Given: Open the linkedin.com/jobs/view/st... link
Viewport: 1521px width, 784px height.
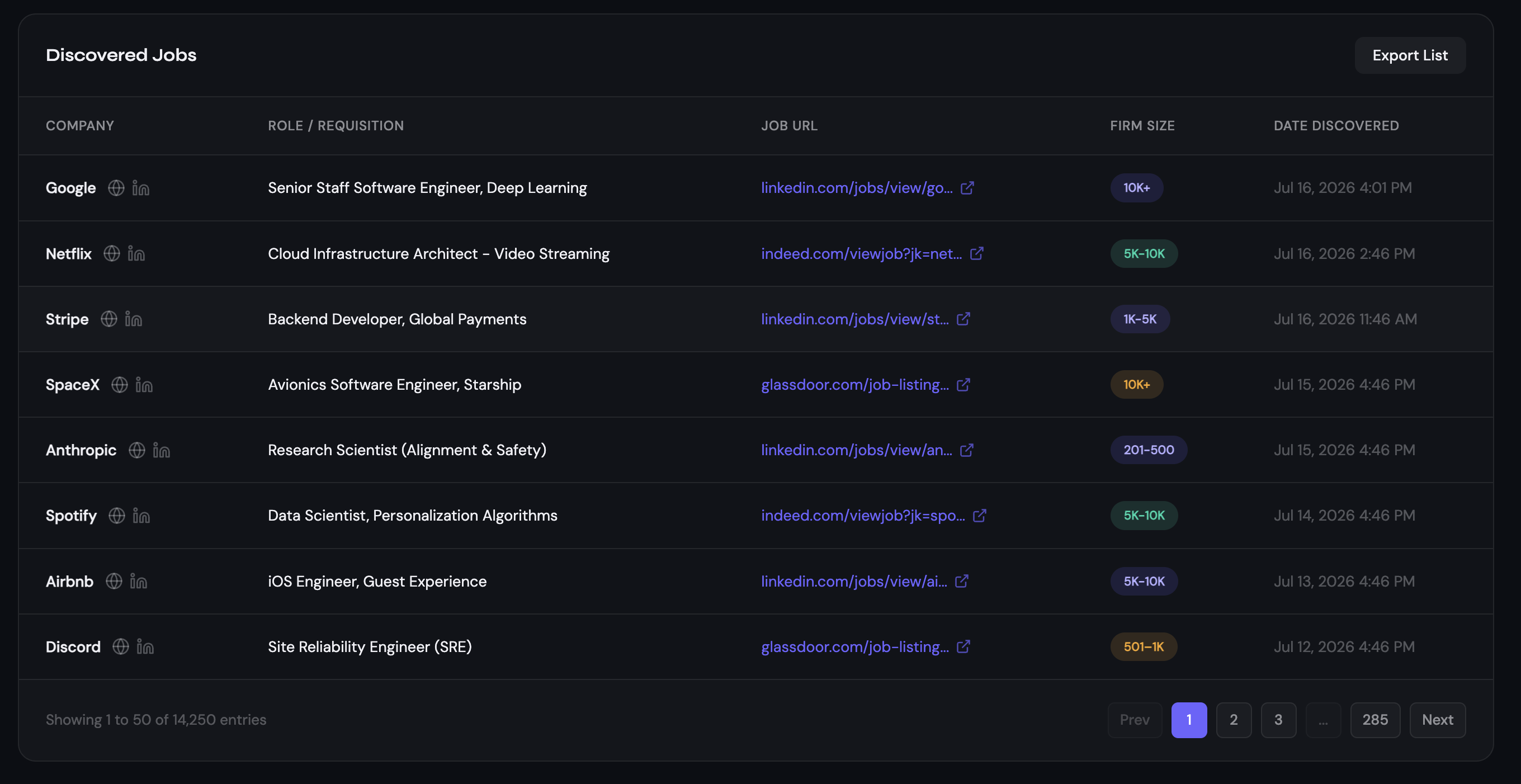Looking at the screenshot, I should click(855, 319).
